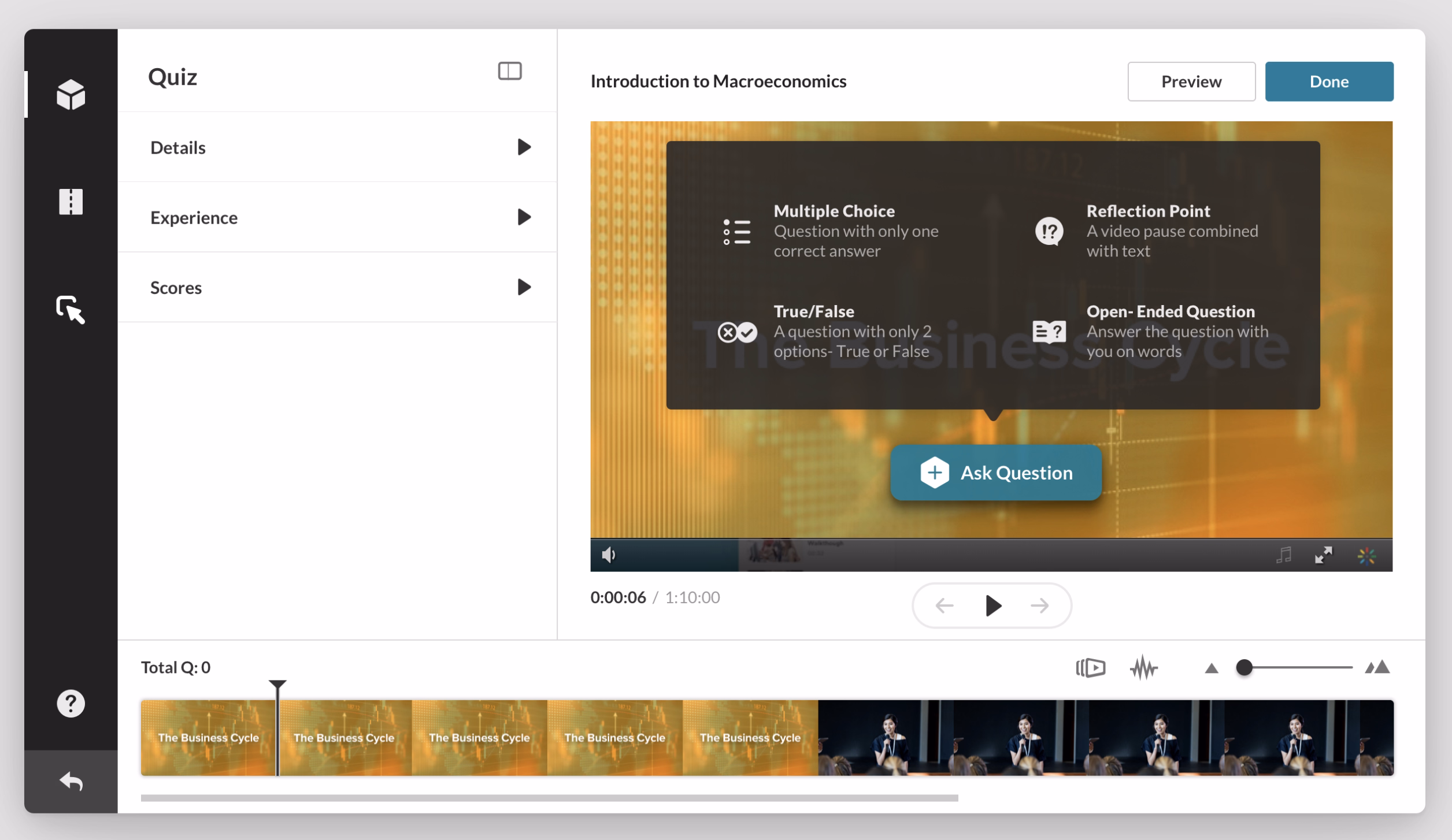Select the video trim/split editor icon
Image resolution: width=1452 pixels, height=840 pixels.
tap(71, 202)
